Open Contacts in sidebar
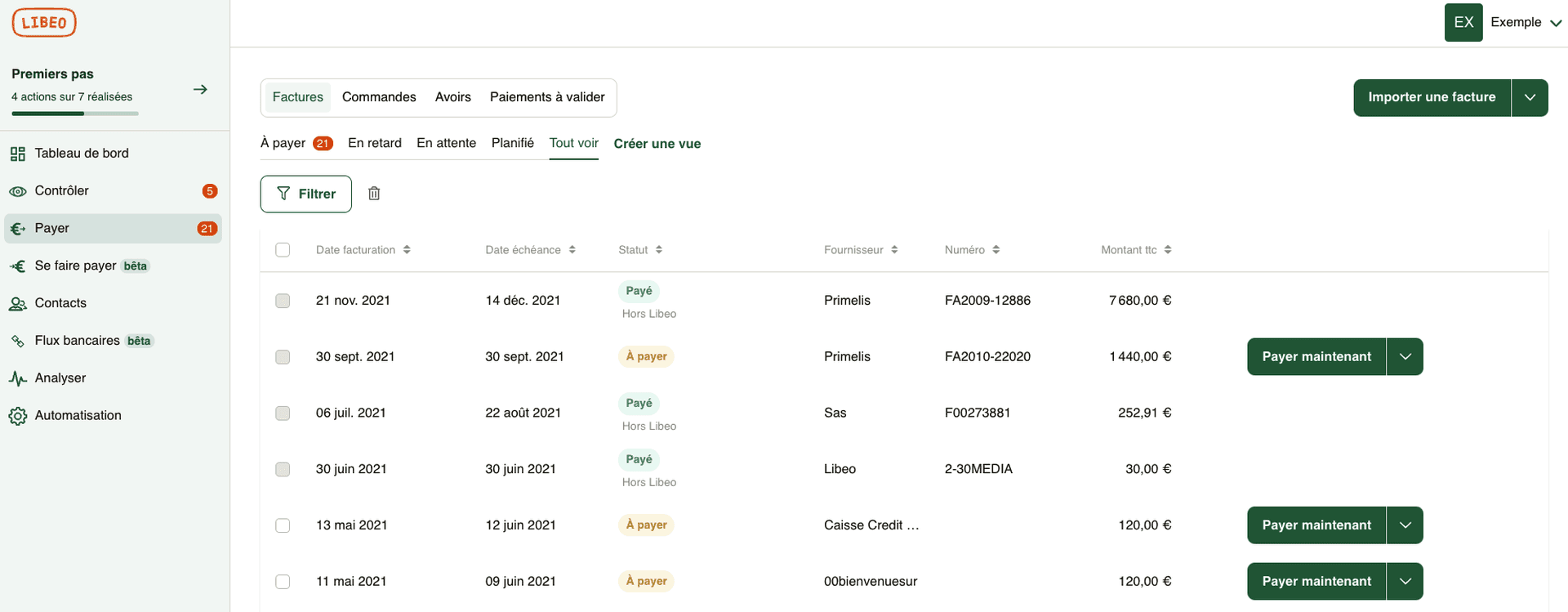Viewport: 1568px width, 612px height. (113, 304)
